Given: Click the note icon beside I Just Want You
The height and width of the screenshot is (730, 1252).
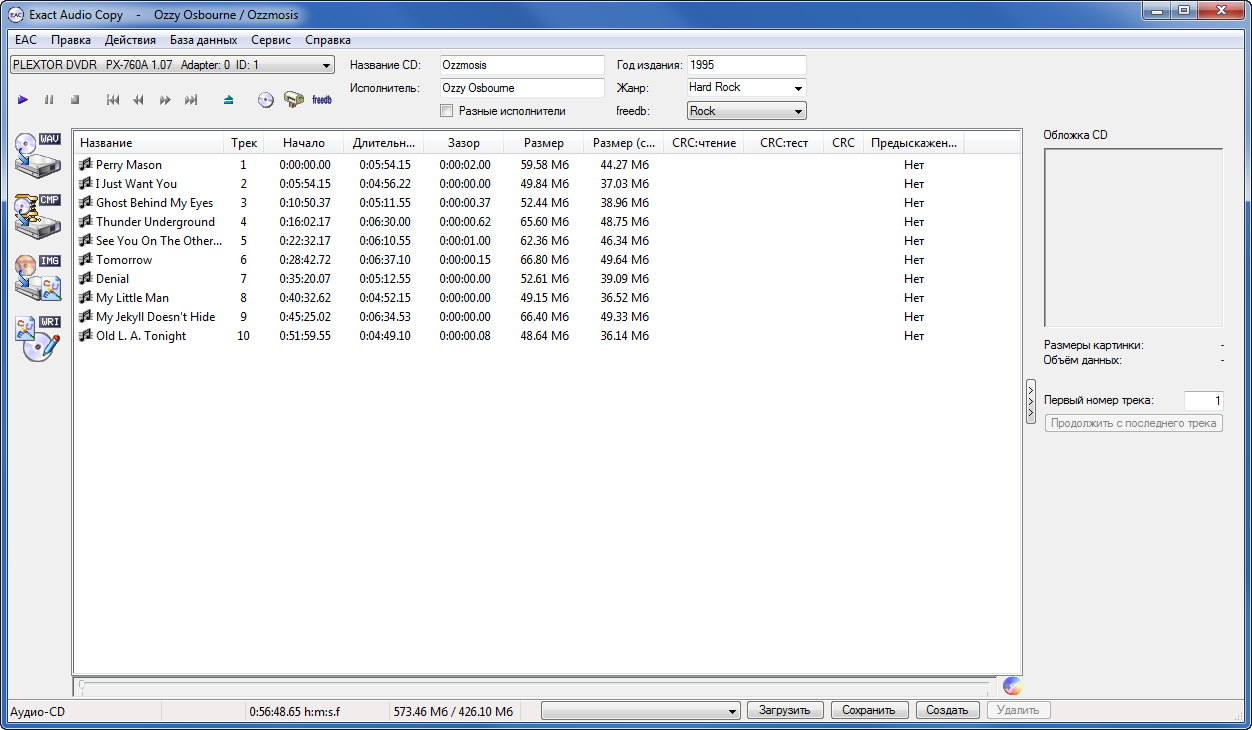Looking at the screenshot, I should coord(86,184).
